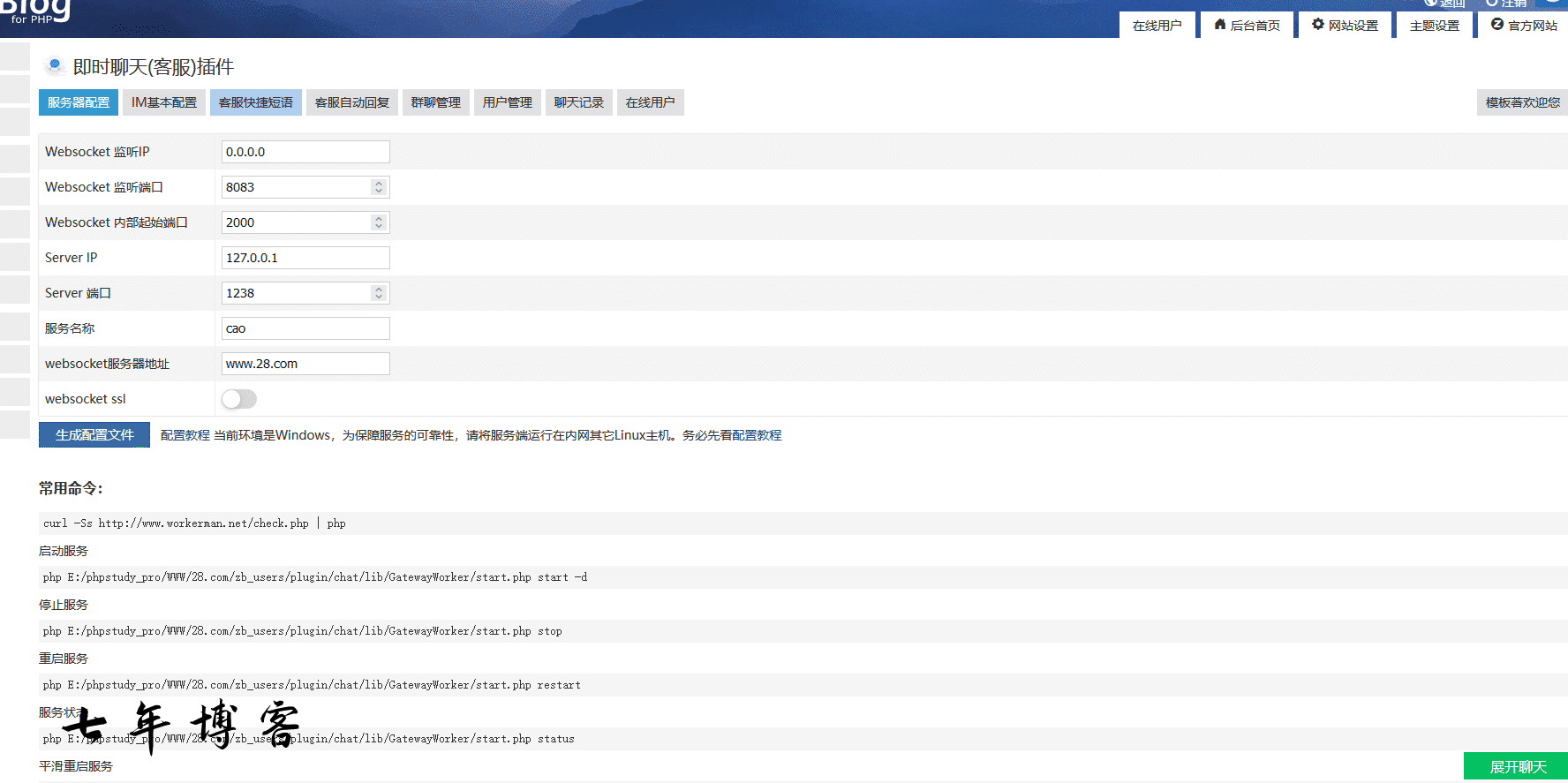
Task: Toggle the websocket ssl switch
Action: tap(239, 399)
